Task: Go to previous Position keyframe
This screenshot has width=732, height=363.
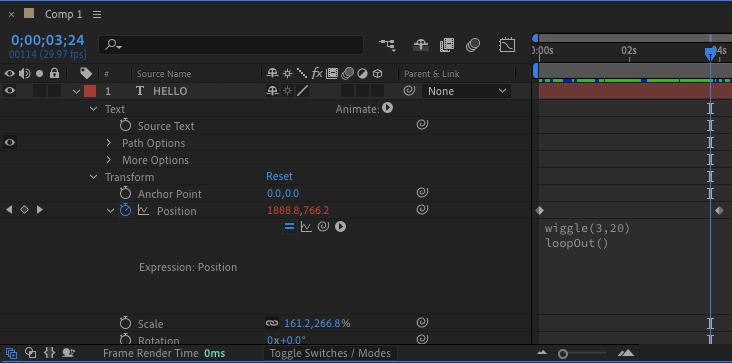Action: 9,210
